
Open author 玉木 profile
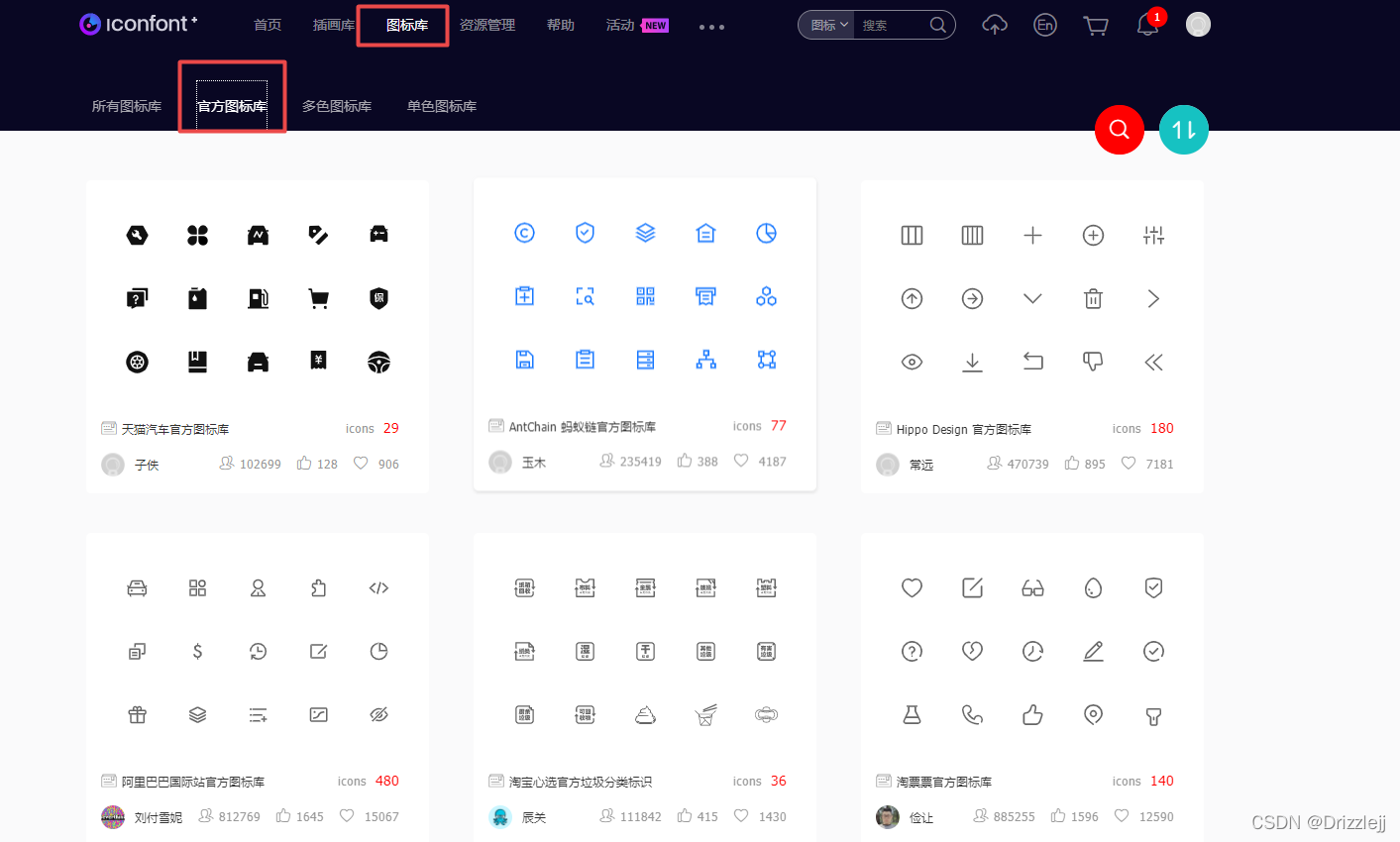[x=534, y=463]
